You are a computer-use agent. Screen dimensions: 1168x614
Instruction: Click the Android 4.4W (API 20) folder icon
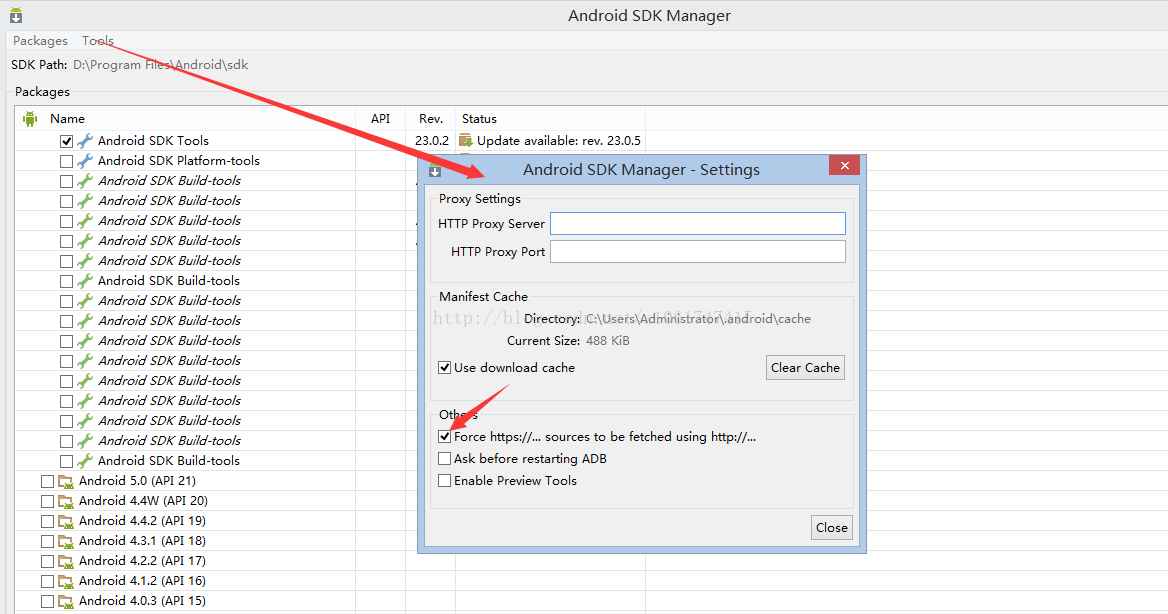tap(66, 501)
